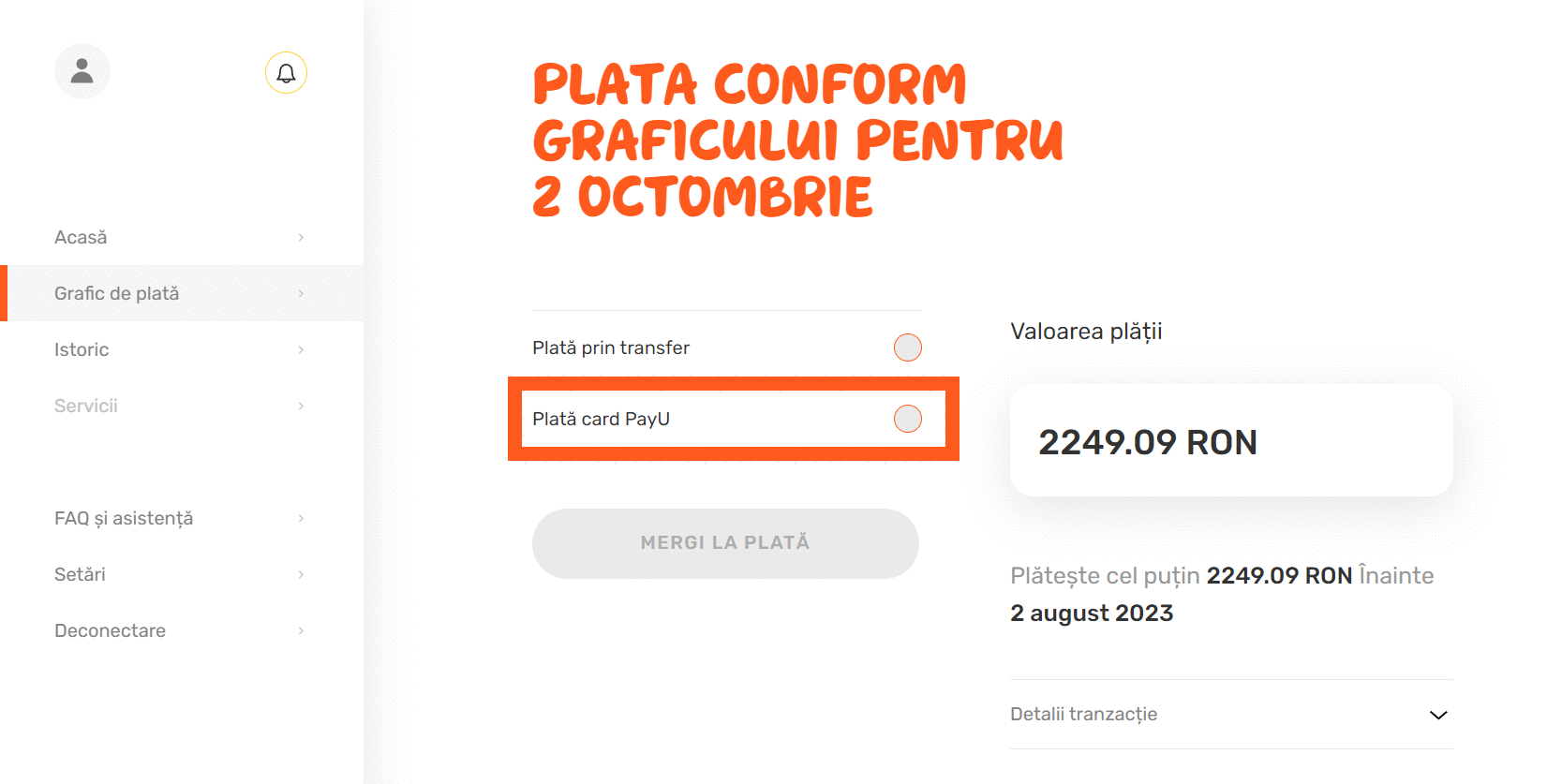Open the notification bell
The width and height of the screenshot is (1562, 784).
(x=286, y=72)
